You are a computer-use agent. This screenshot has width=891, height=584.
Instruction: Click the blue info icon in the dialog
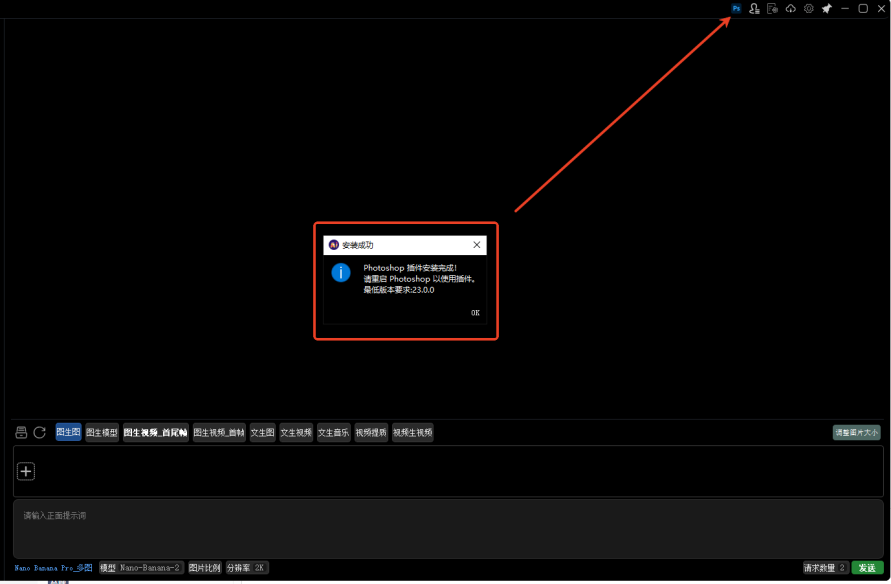coord(341,273)
